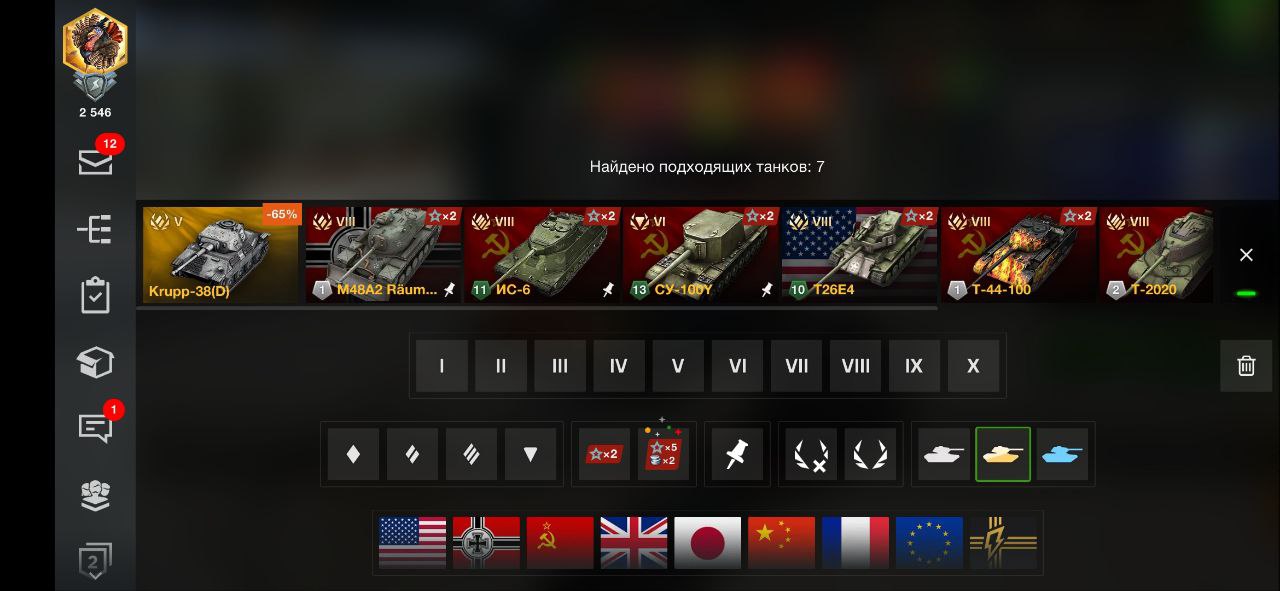Select tier VIII filter
This screenshot has width=1280, height=591.
coord(855,365)
